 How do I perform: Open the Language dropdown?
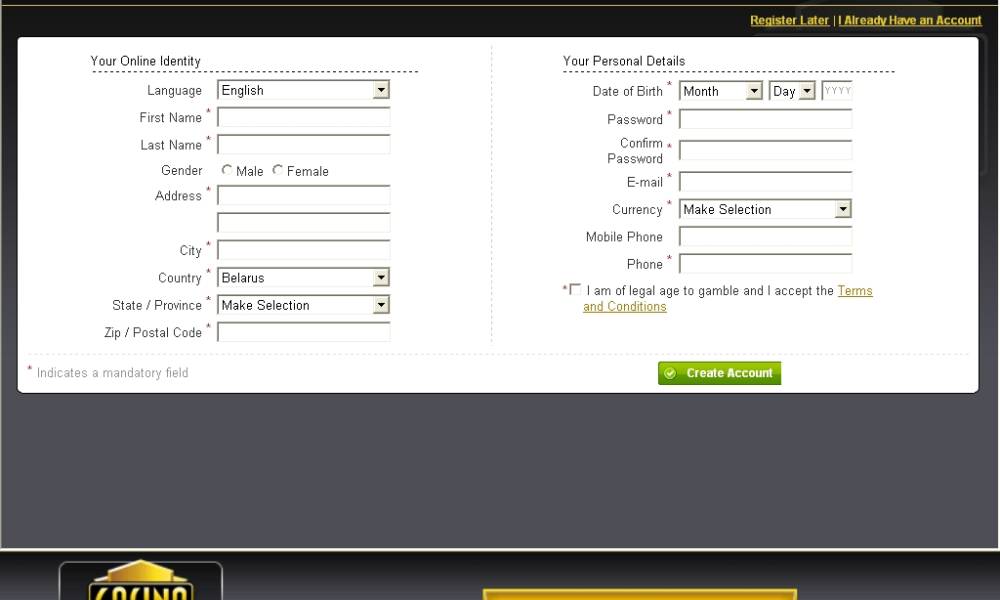303,90
